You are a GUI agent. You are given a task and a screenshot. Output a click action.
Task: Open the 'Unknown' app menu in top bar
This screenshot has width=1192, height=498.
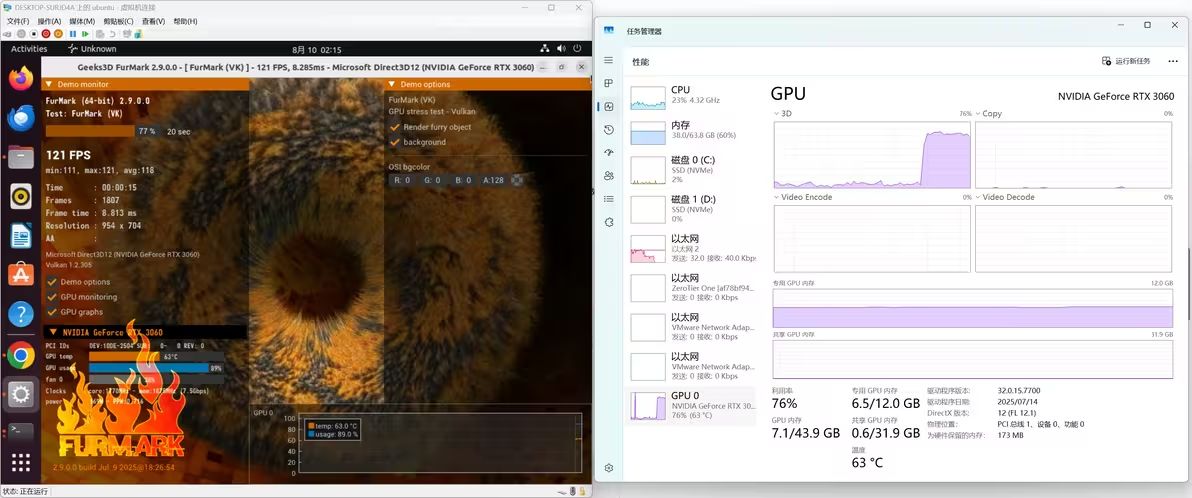[92, 49]
